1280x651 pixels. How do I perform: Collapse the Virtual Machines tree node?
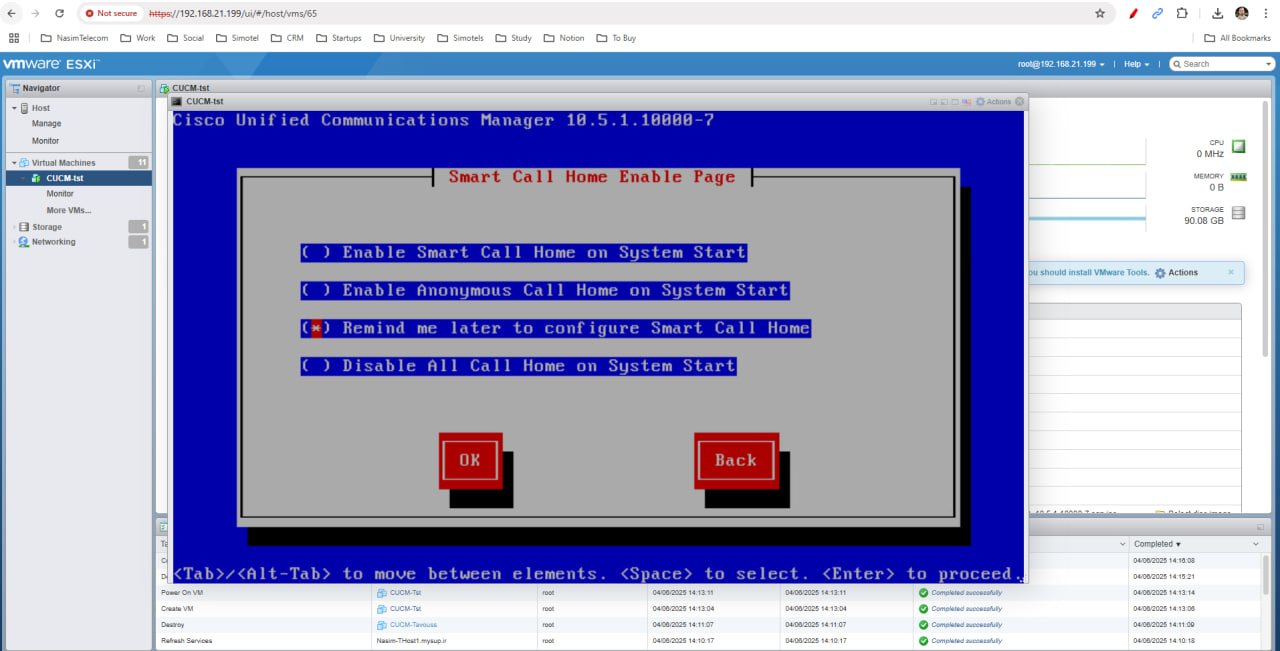coord(14,163)
